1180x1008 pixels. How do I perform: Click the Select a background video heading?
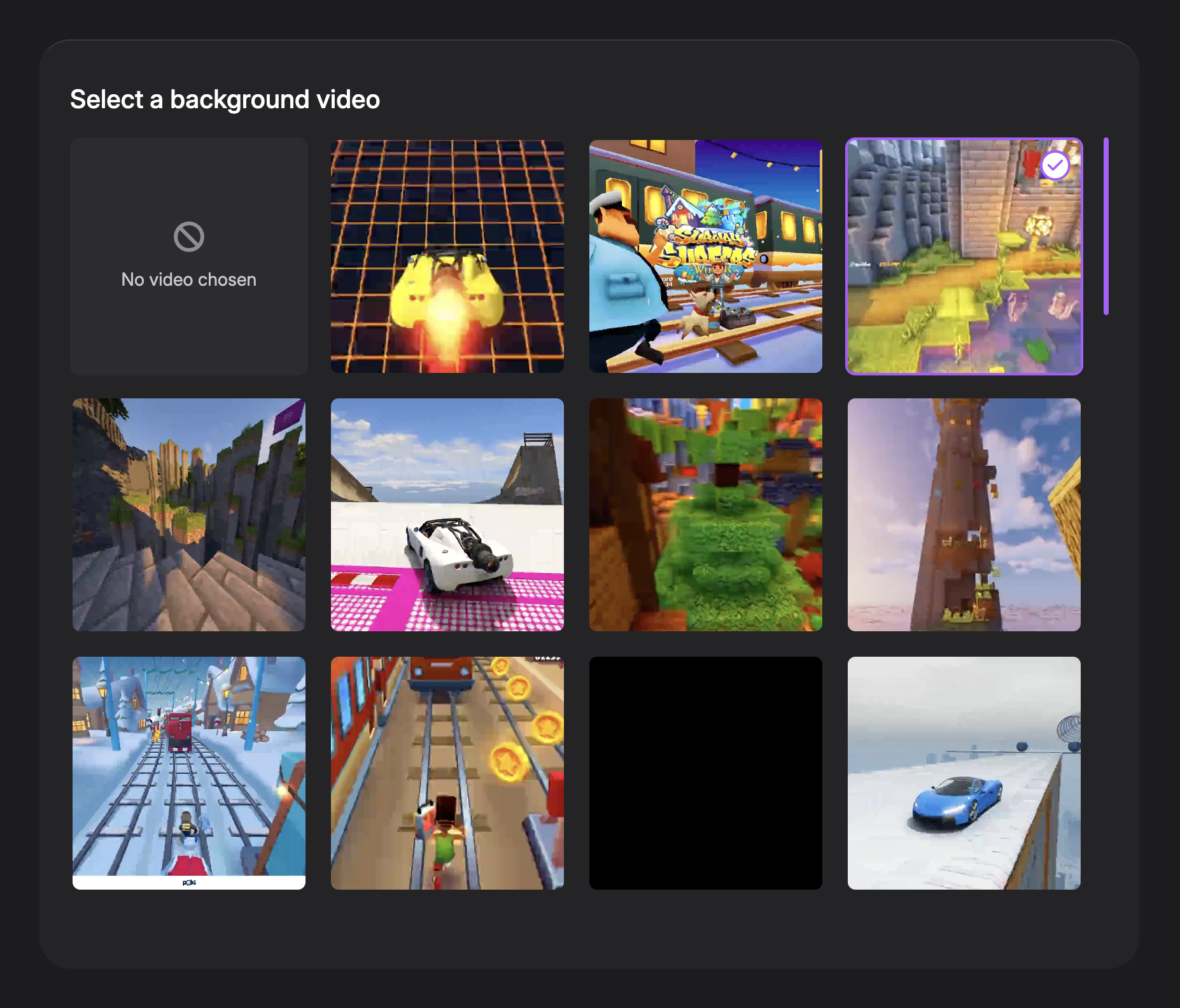pos(225,99)
